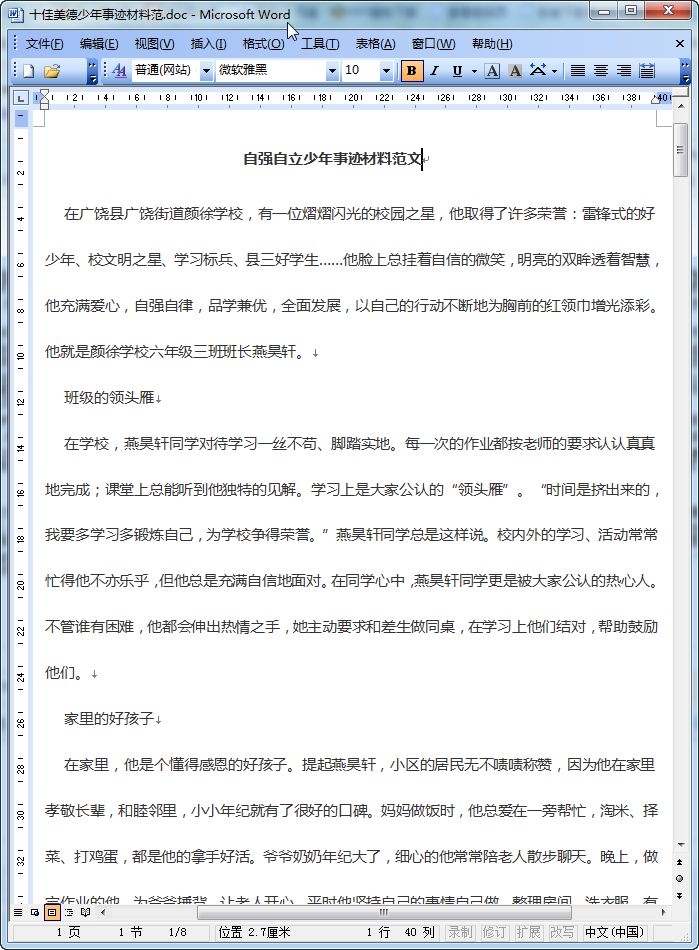This screenshot has height=950, width=699.
Task: Open the 编辑(E) menu
Action: pos(99,44)
